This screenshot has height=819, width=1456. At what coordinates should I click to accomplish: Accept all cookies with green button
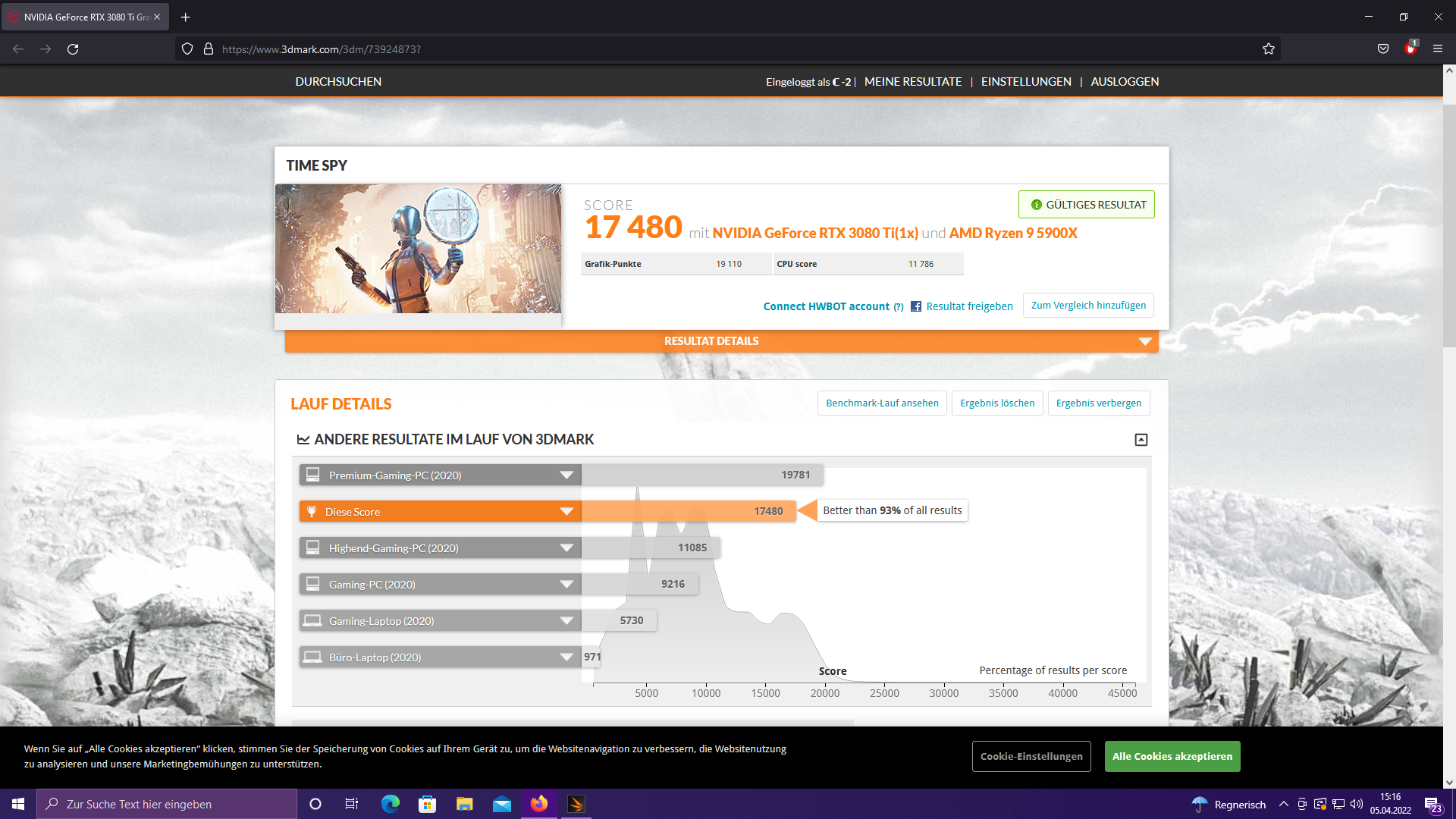(1172, 757)
